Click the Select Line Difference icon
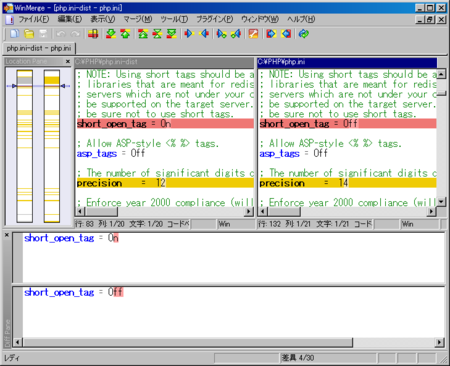 tap(93, 34)
